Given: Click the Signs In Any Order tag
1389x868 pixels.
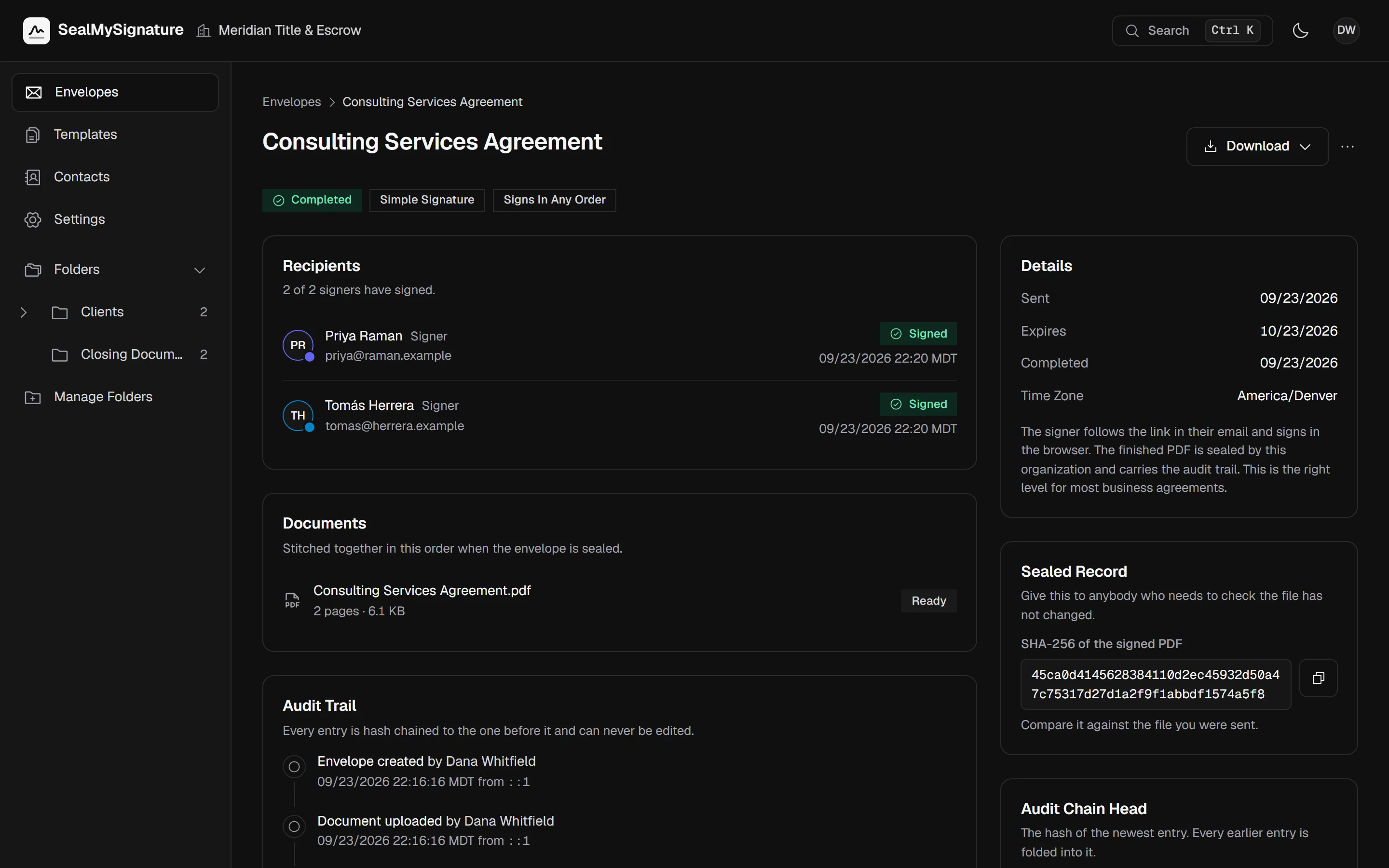Looking at the screenshot, I should pyautogui.click(x=554, y=200).
